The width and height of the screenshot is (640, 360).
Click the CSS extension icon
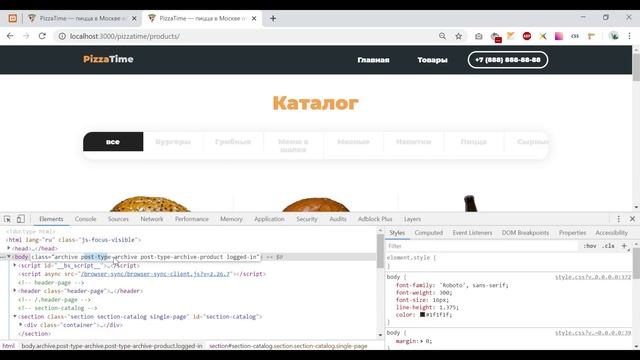tap(575, 36)
